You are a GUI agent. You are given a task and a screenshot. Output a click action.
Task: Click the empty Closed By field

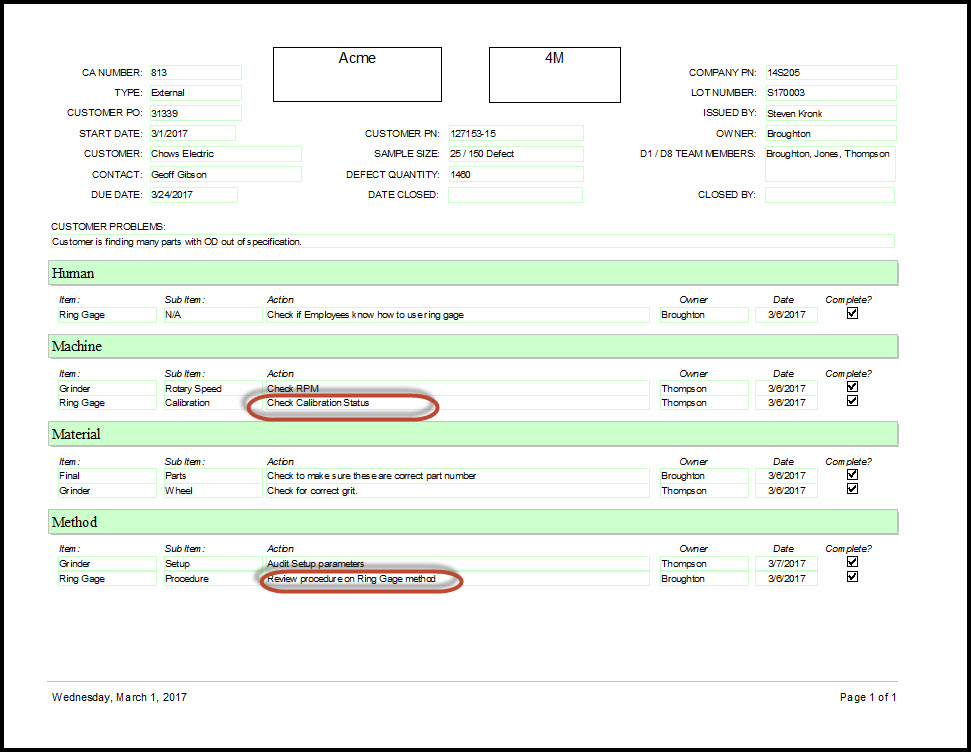point(830,195)
